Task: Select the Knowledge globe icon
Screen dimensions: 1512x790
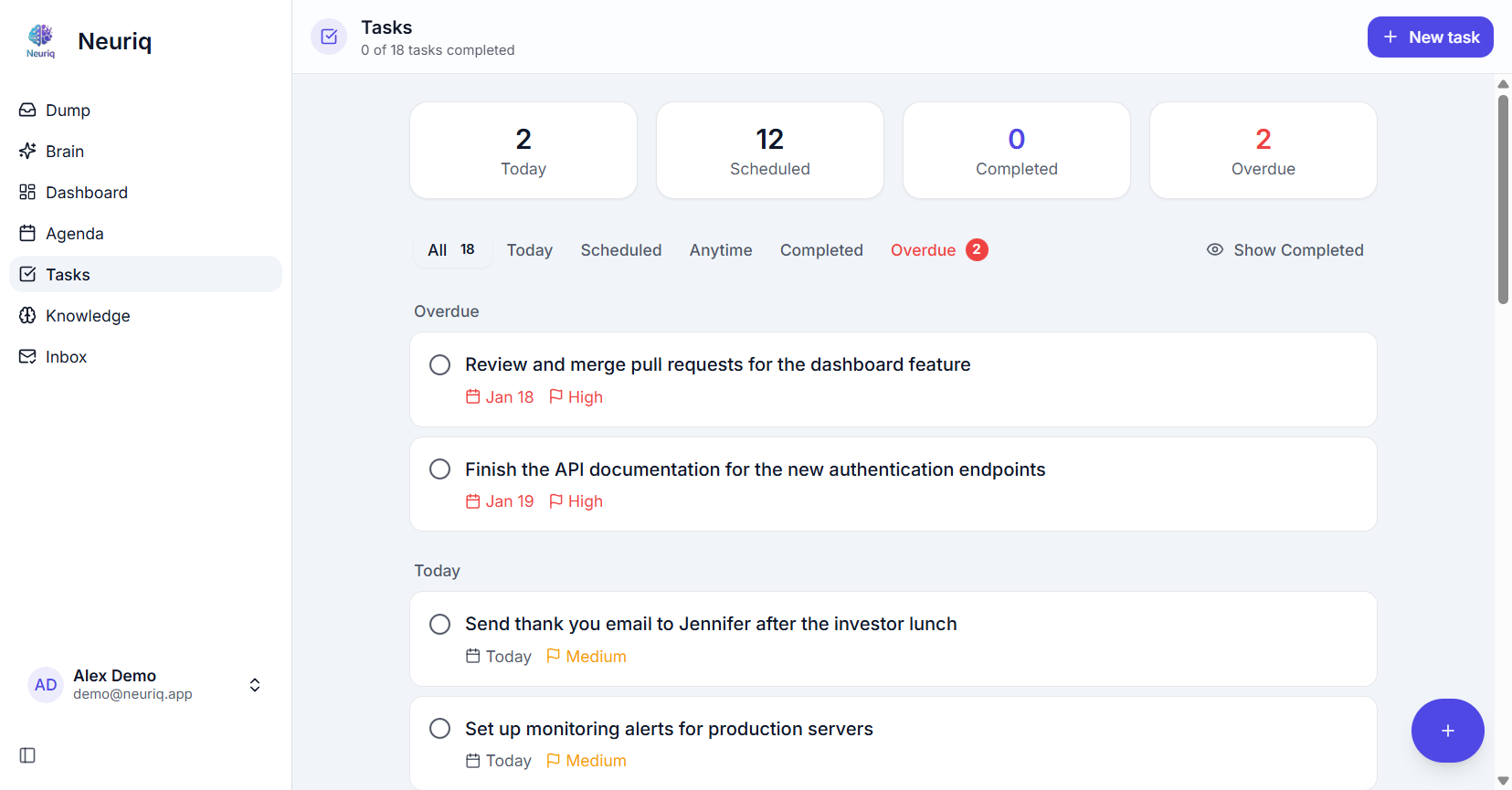Action: pyautogui.click(x=27, y=315)
